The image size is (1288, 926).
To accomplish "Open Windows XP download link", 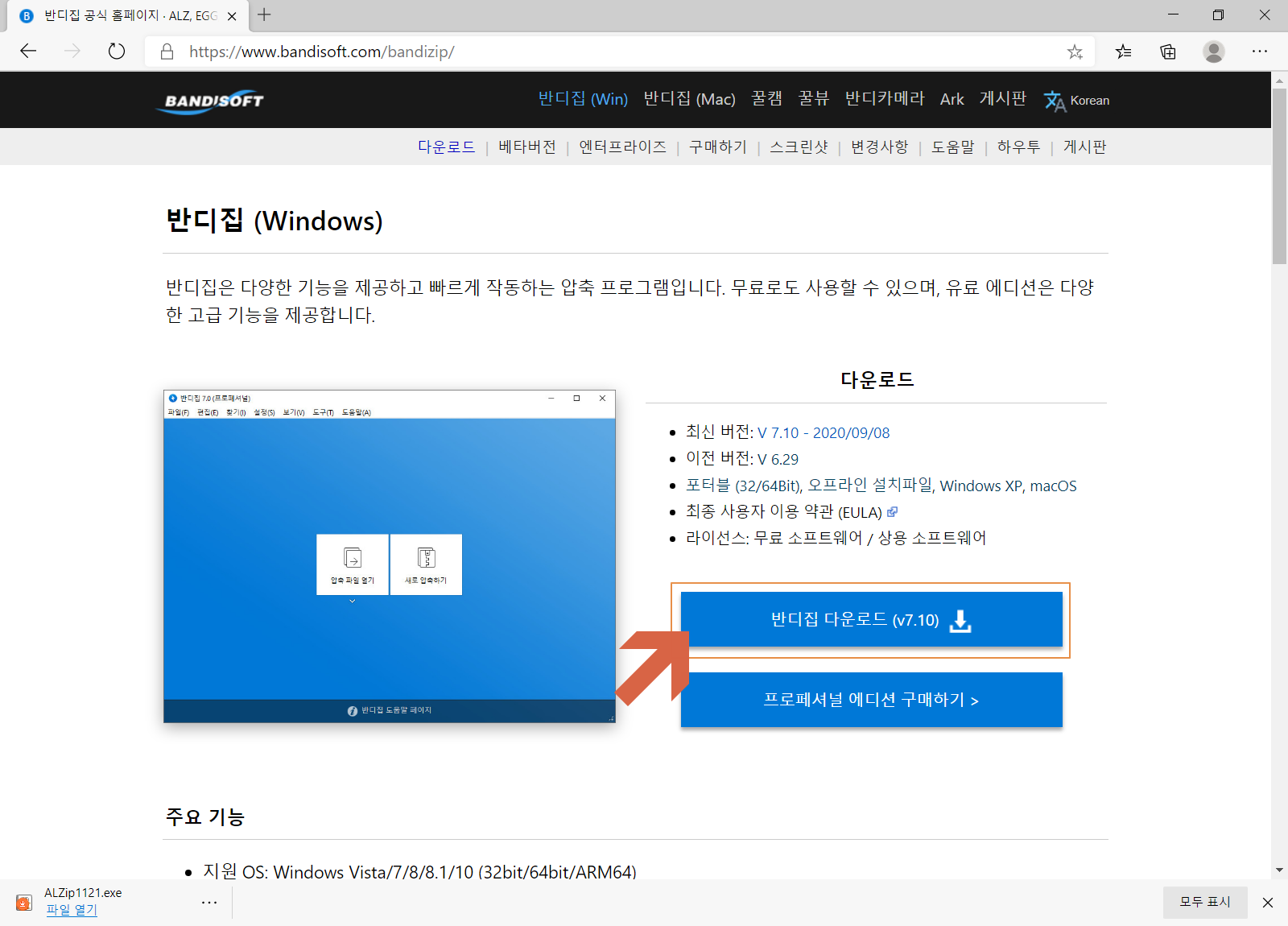I will point(981,486).
